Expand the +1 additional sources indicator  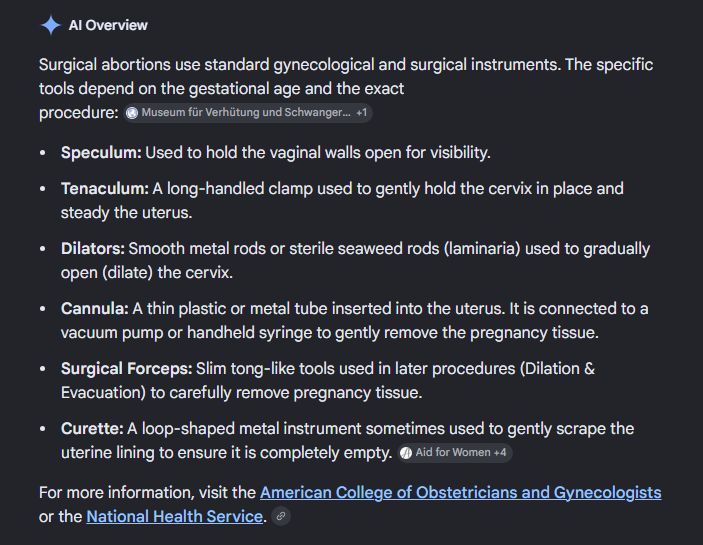pyautogui.click(x=361, y=112)
